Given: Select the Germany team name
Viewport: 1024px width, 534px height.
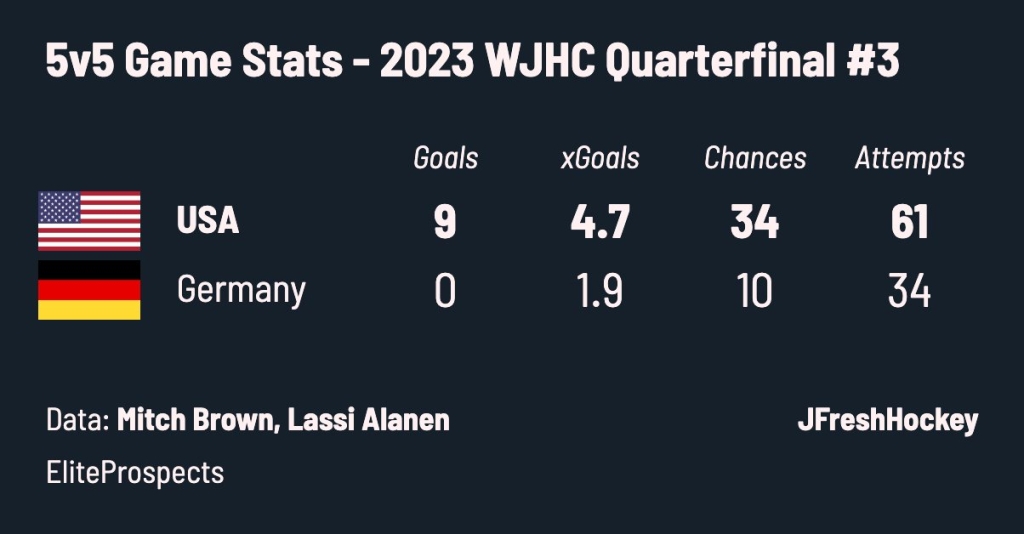Looking at the screenshot, I should click(241, 290).
